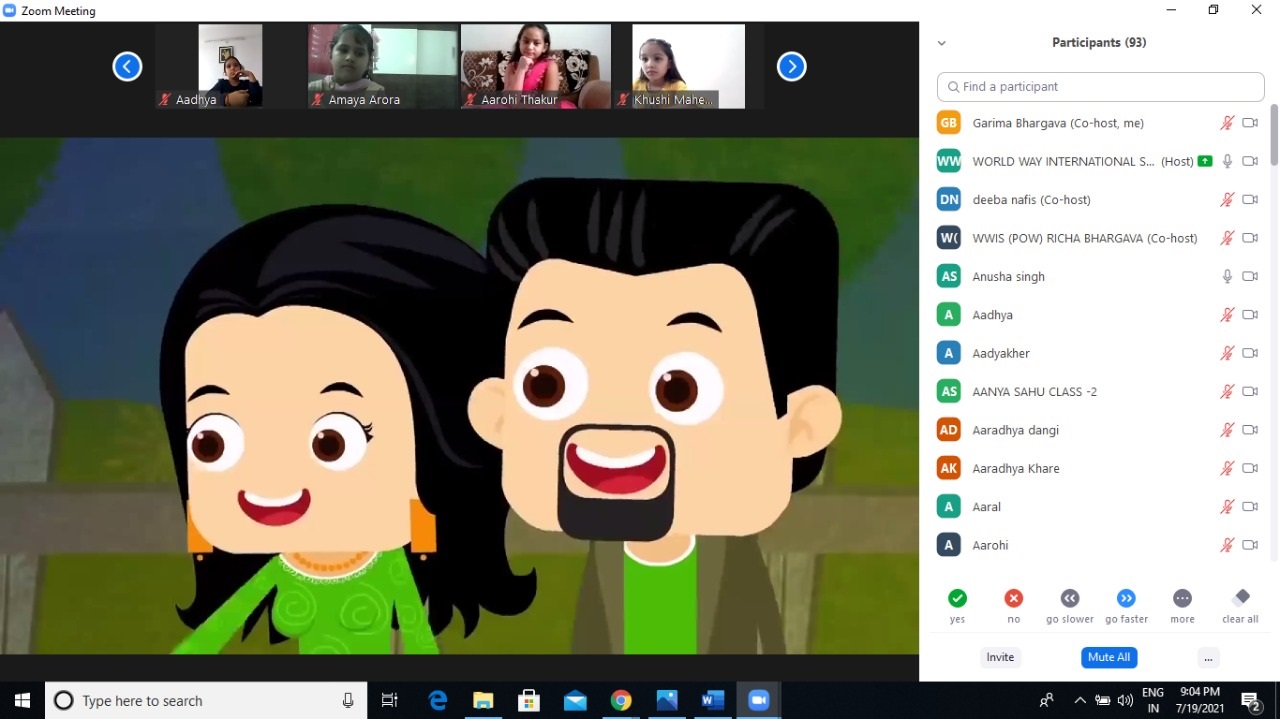
Task: Click the host's microphone icon
Action: 1227,161
